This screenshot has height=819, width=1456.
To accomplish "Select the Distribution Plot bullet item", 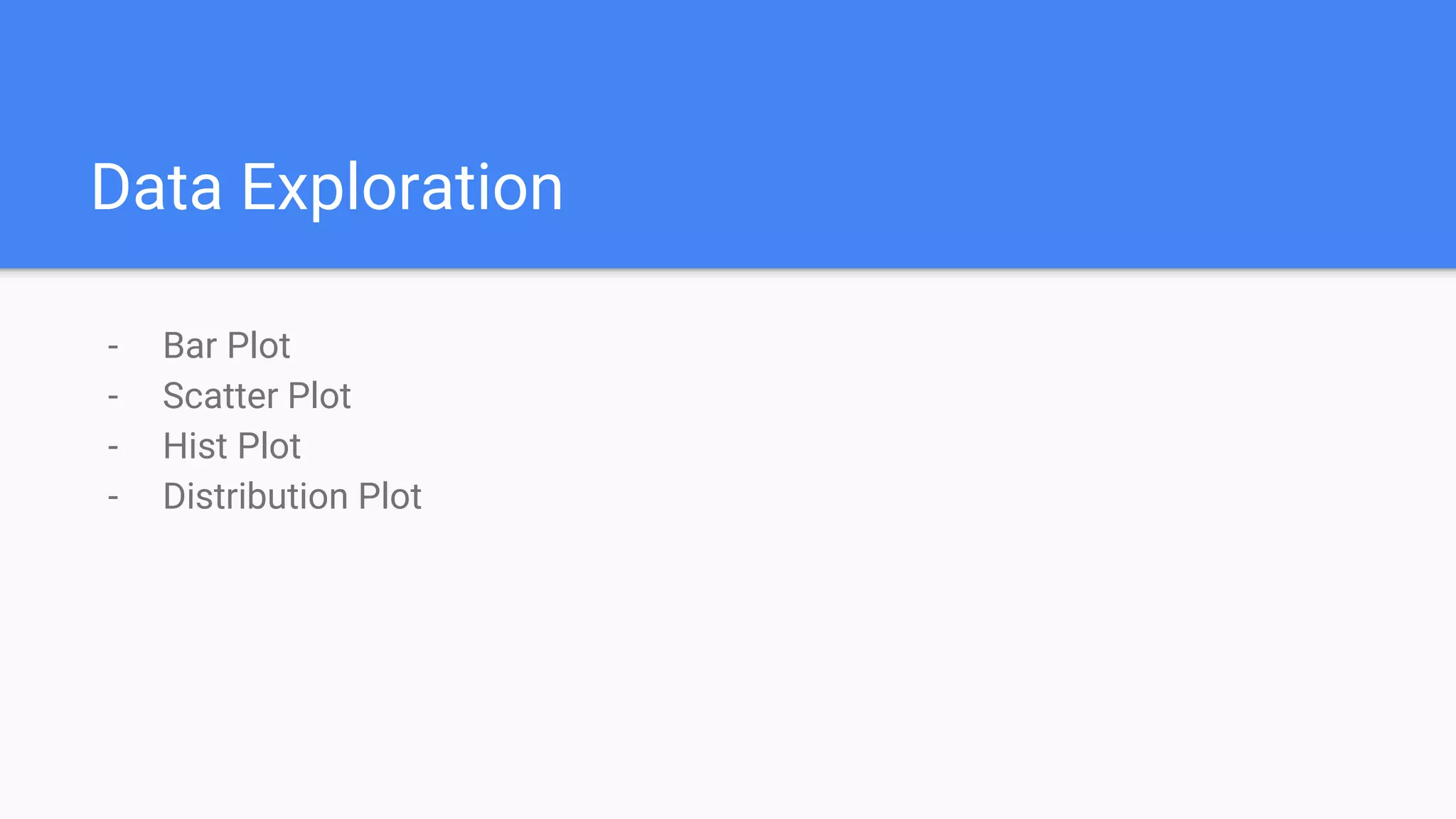I will pyautogui.click(x=292, y=496).
